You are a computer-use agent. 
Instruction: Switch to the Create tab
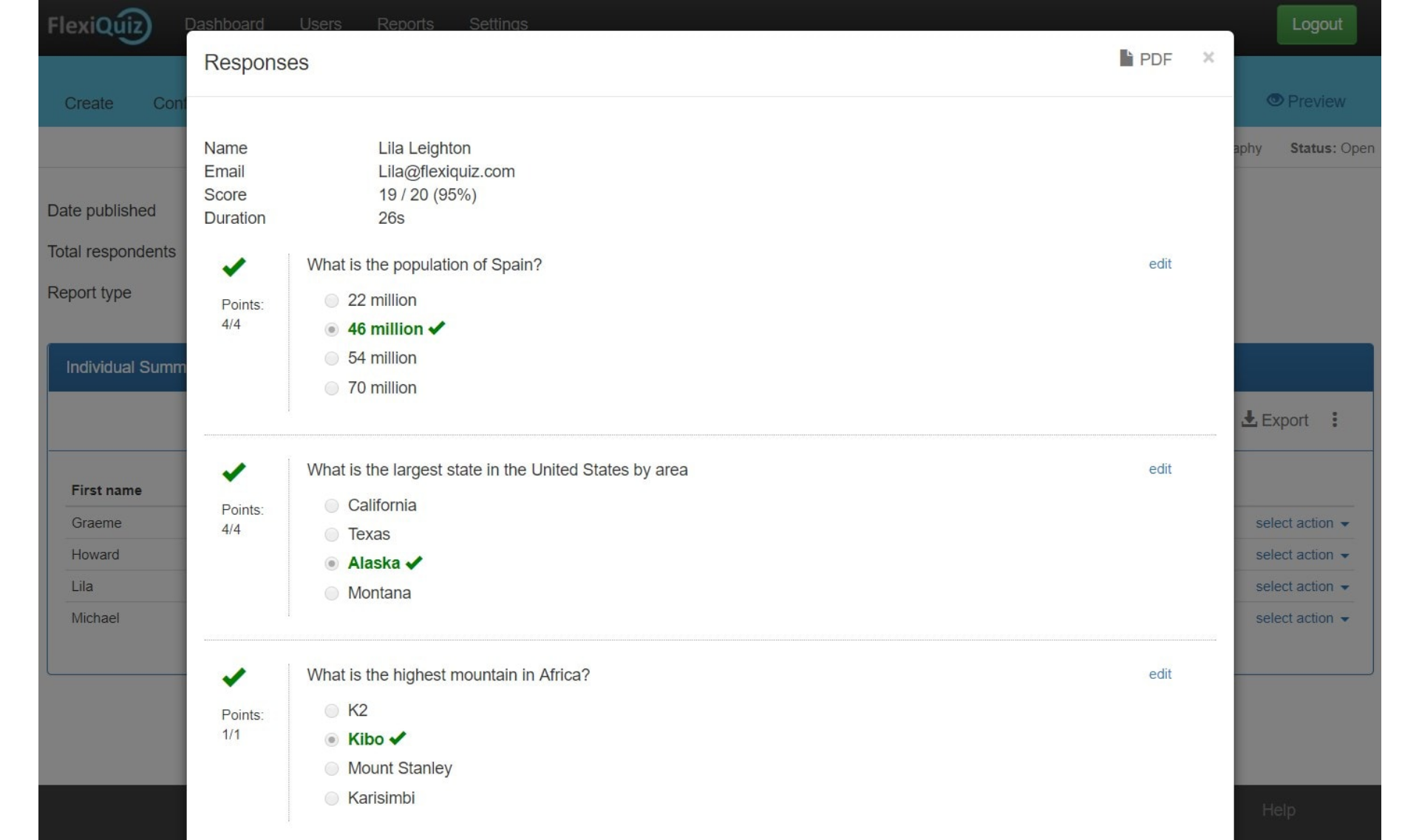point(89,103)
